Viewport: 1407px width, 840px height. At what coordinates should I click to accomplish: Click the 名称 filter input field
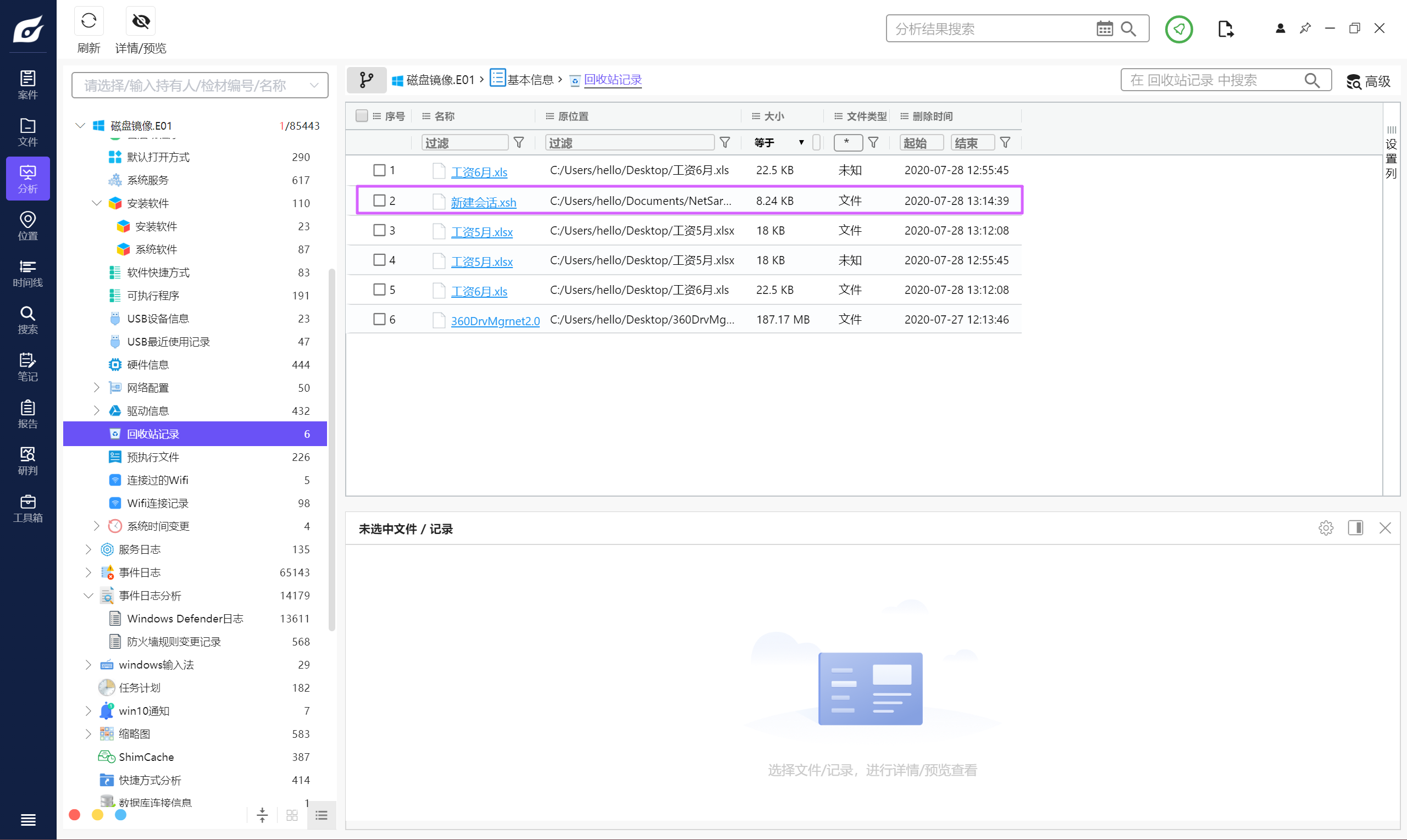pyautogui.click(x=465, y=143)
